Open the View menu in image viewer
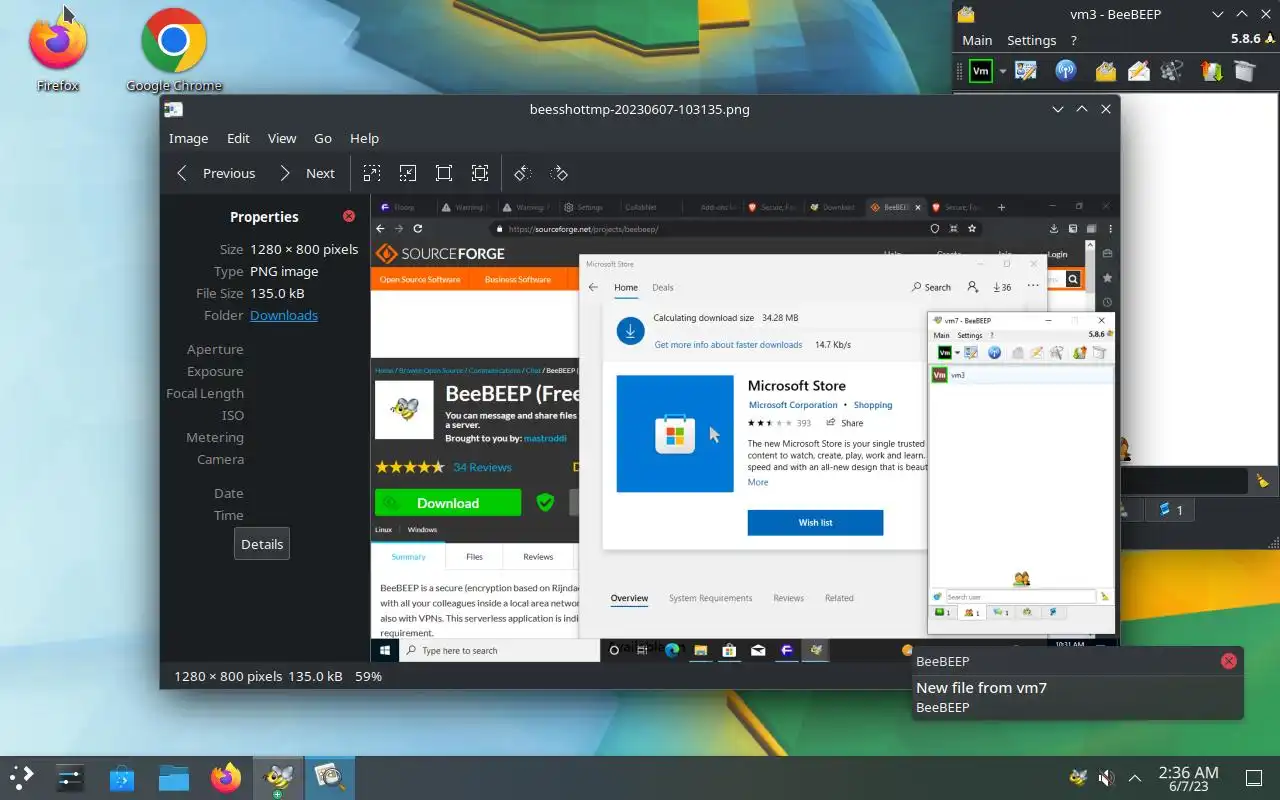Viewport: 1280px width, 800px height. tap(282, 138)
